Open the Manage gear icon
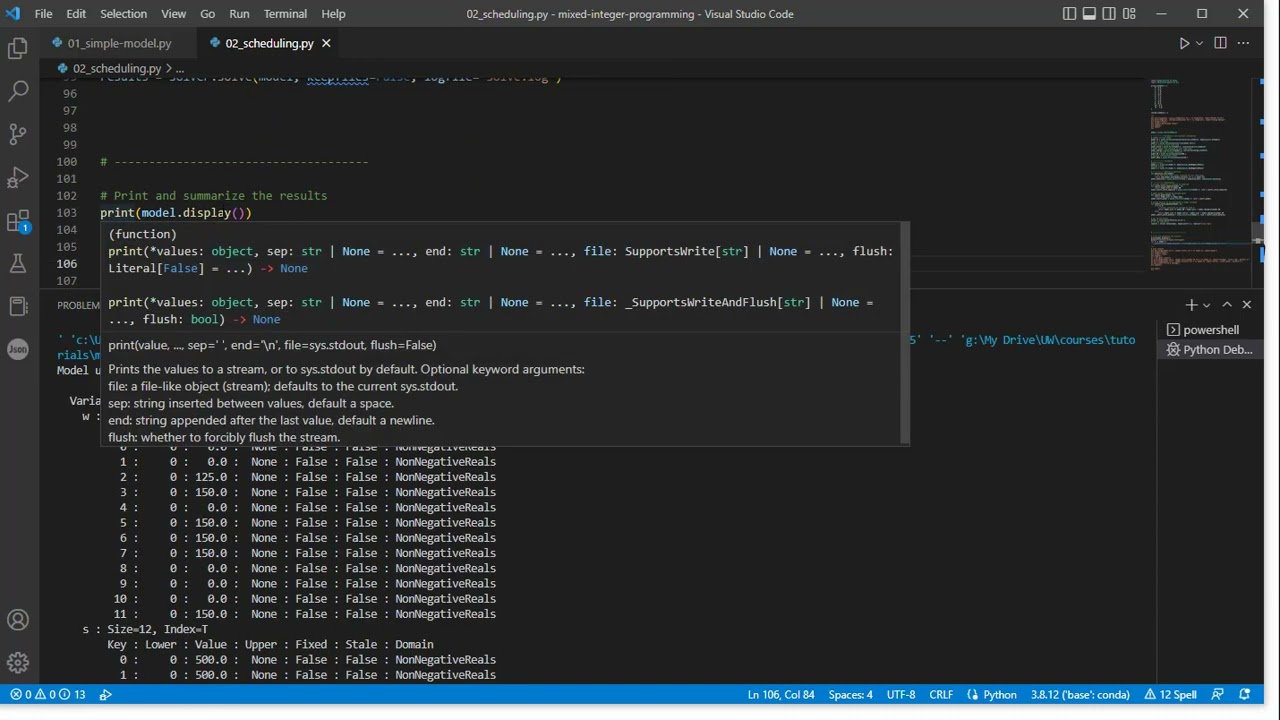The height and width of the screenshot is (720, 1280). (18, 663)
